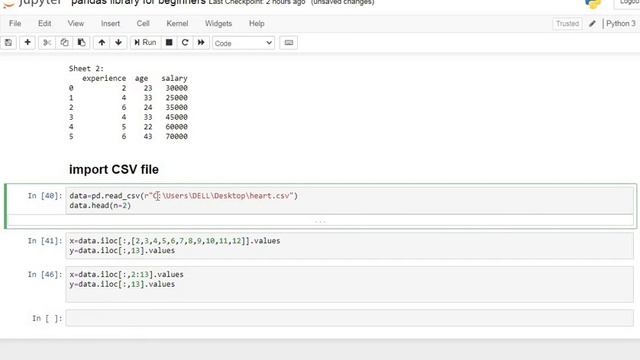Viewport: 640px width, 360px height.
Task: Move the selected cell down
Action: (118, 42)
